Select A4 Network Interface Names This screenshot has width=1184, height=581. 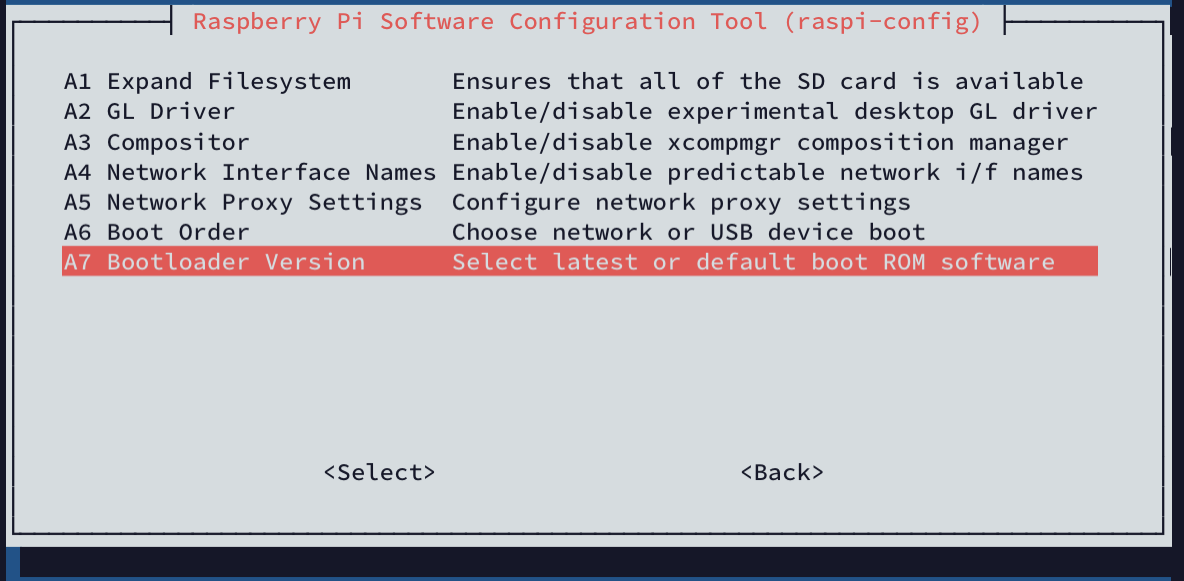[x=250, y=172]
